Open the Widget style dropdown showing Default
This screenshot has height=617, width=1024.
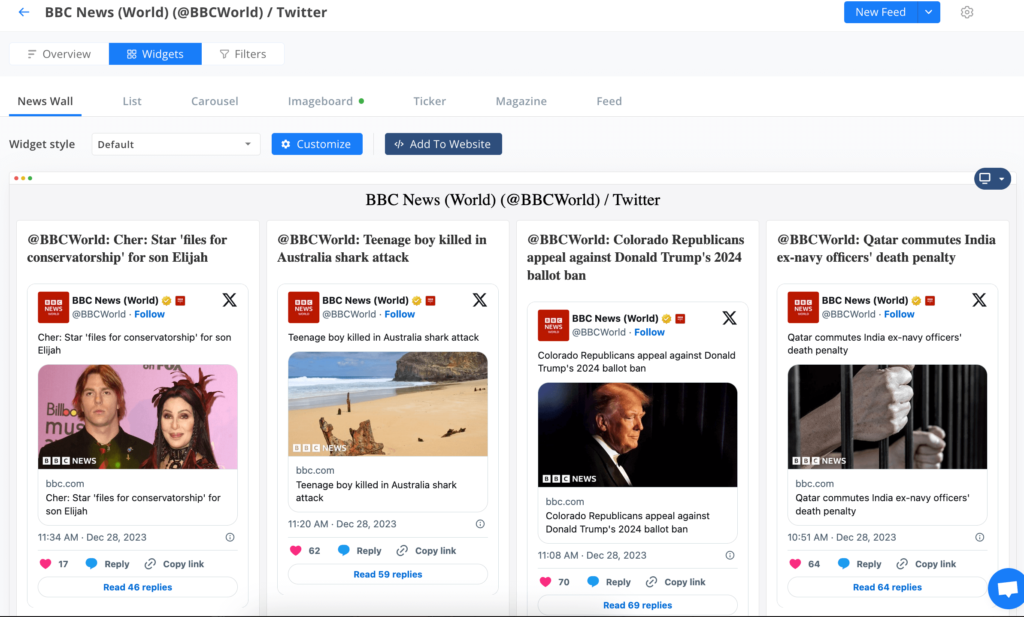click(x=175, y=143)
